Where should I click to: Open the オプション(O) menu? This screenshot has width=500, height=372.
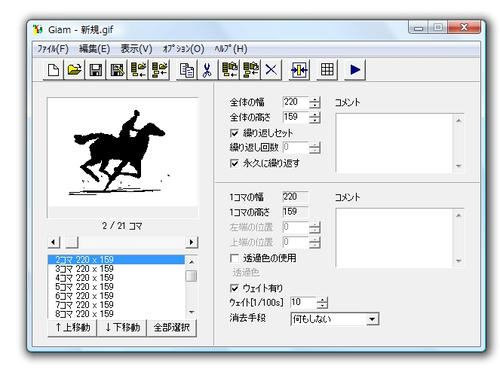click(x=183, y=49)
